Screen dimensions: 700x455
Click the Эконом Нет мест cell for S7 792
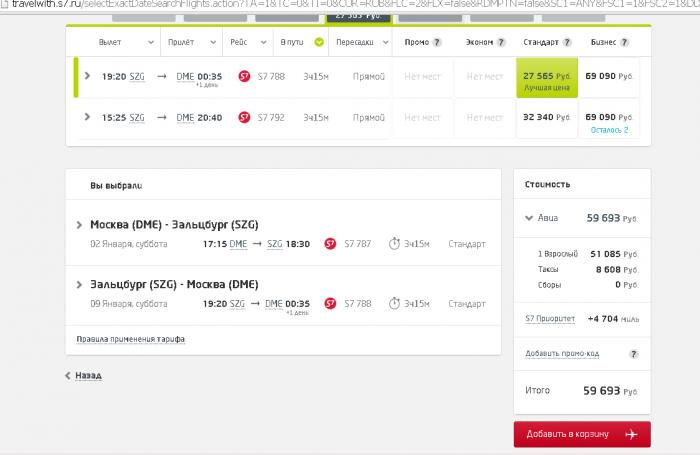click(x=485, y=118)
